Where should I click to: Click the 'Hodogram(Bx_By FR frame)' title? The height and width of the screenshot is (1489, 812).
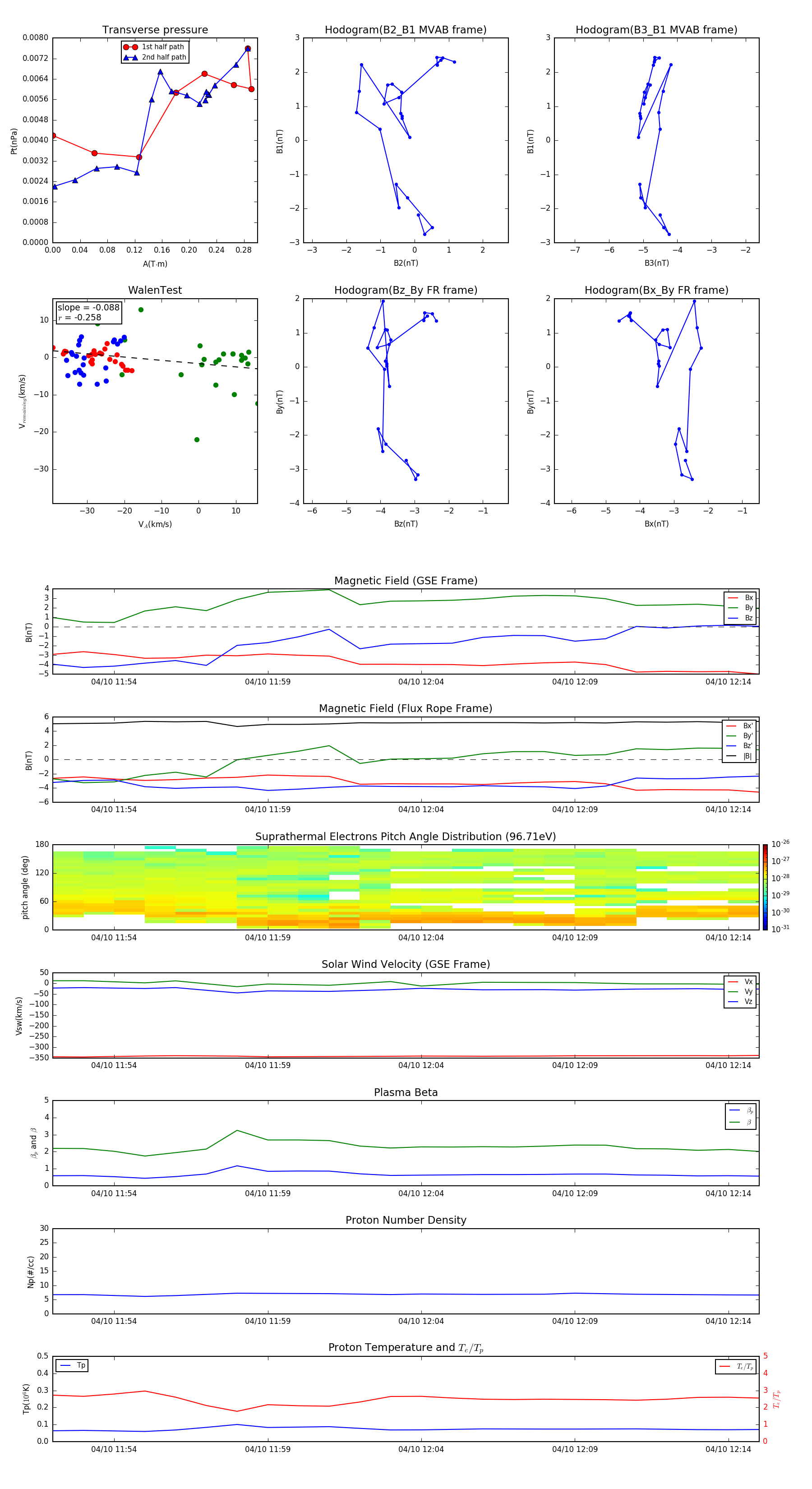click(656, 290)
